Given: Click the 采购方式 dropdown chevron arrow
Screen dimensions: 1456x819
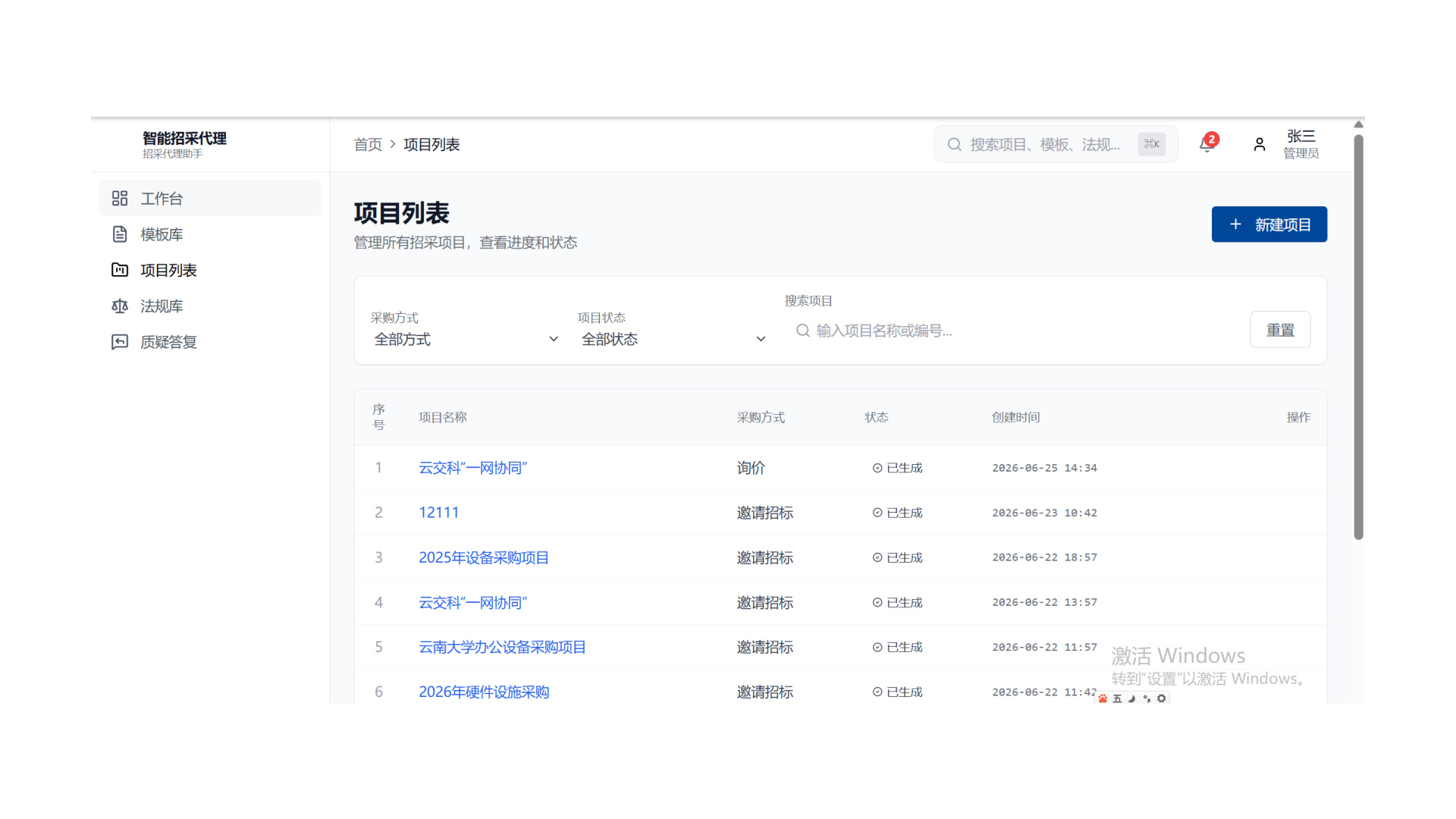Looking at the screenshot, I should pyautogui.click(x=554, y=339).
